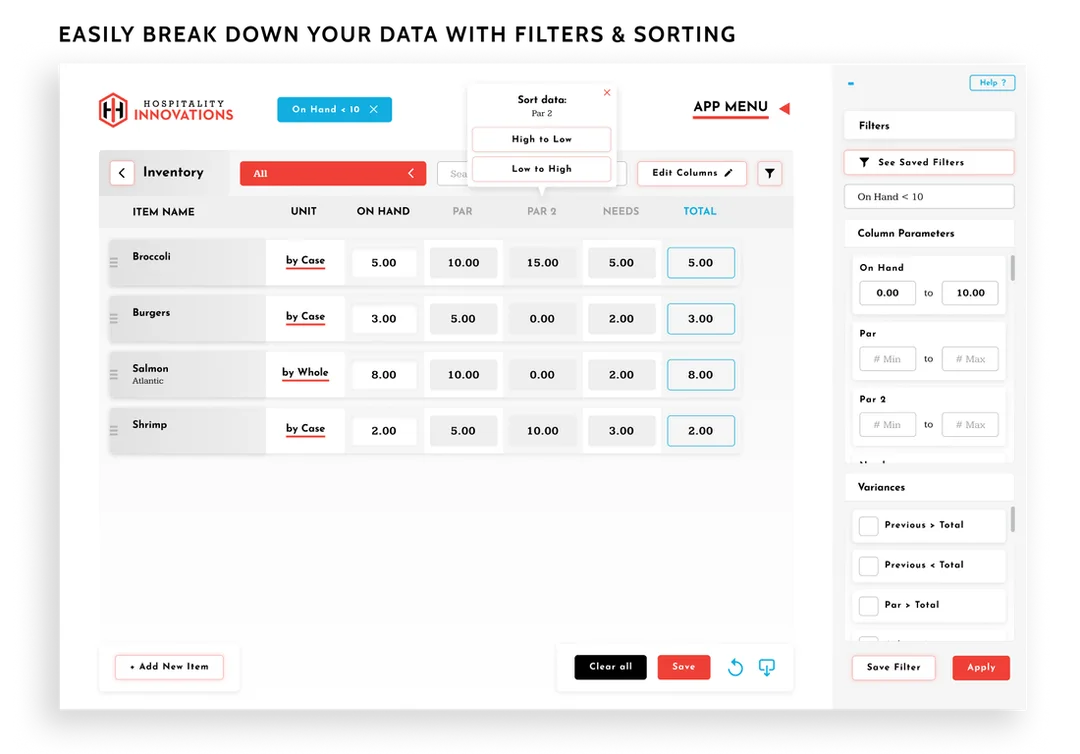The width and height of the screenshot is (1080, 754).
Task: Click the red Save button
Action: coord(683,667)
